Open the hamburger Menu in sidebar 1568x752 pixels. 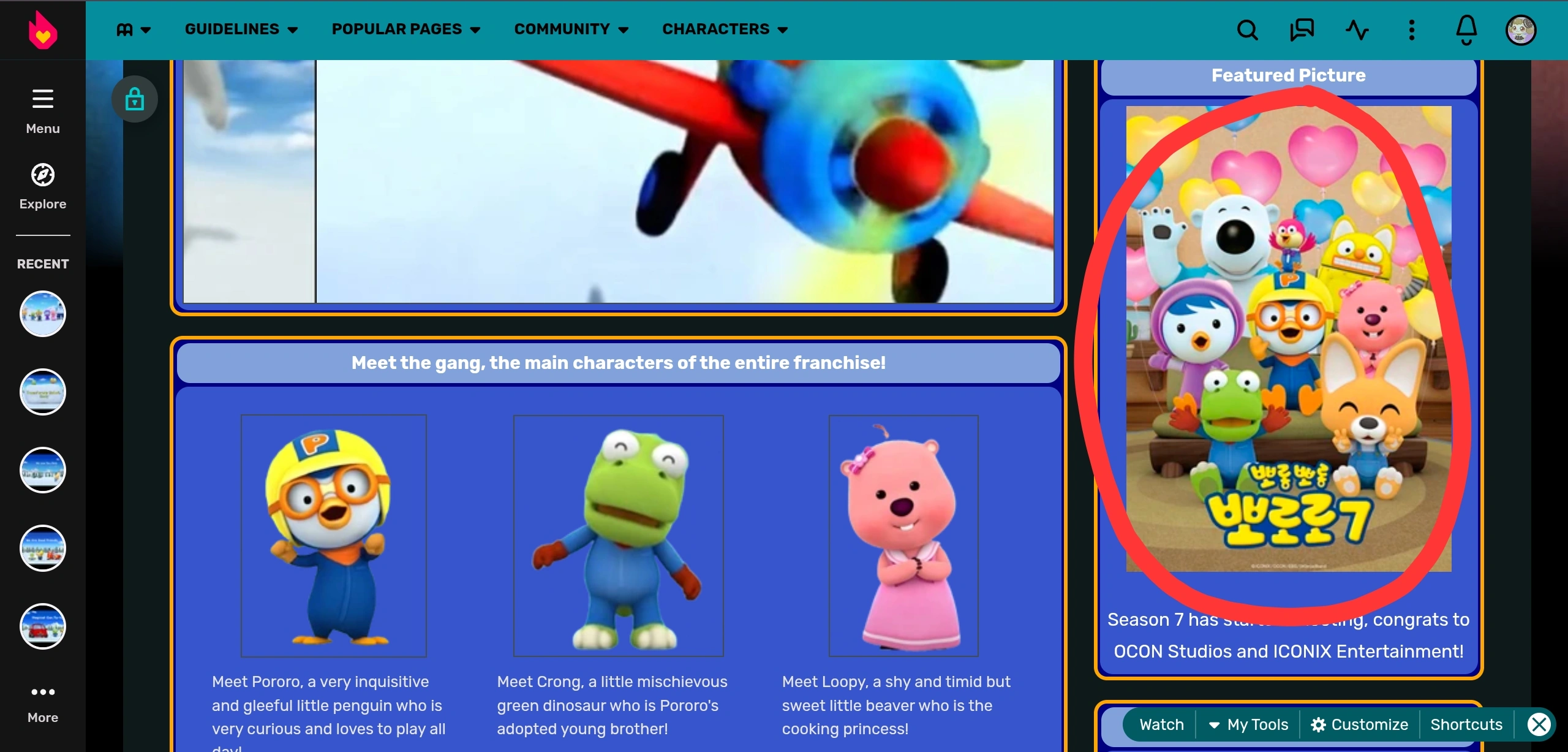click(42, 99)
